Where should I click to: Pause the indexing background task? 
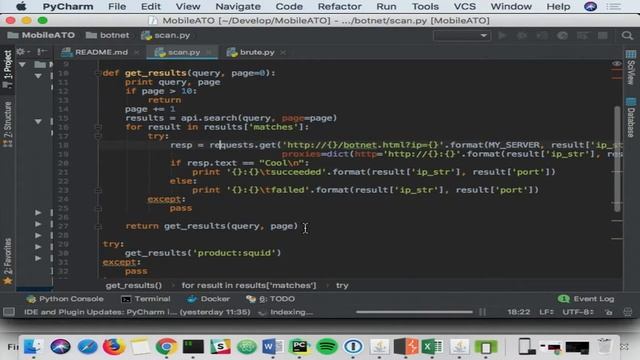482,312
